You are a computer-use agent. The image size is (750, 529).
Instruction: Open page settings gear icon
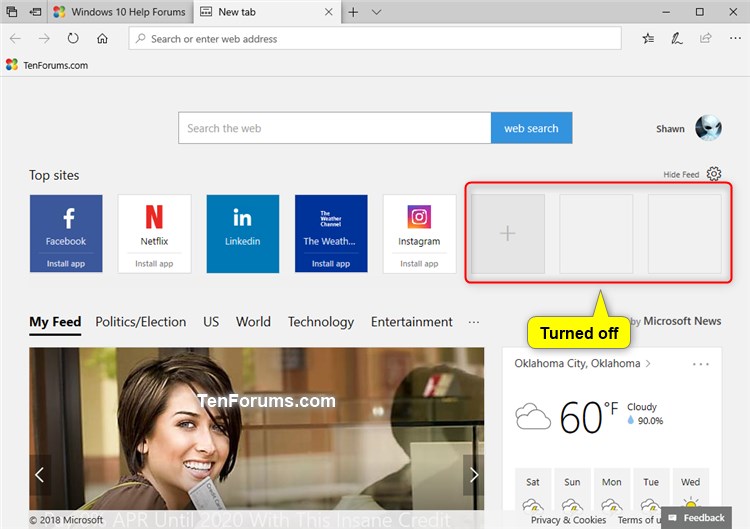pyautogui.click(x=714, y=174)
